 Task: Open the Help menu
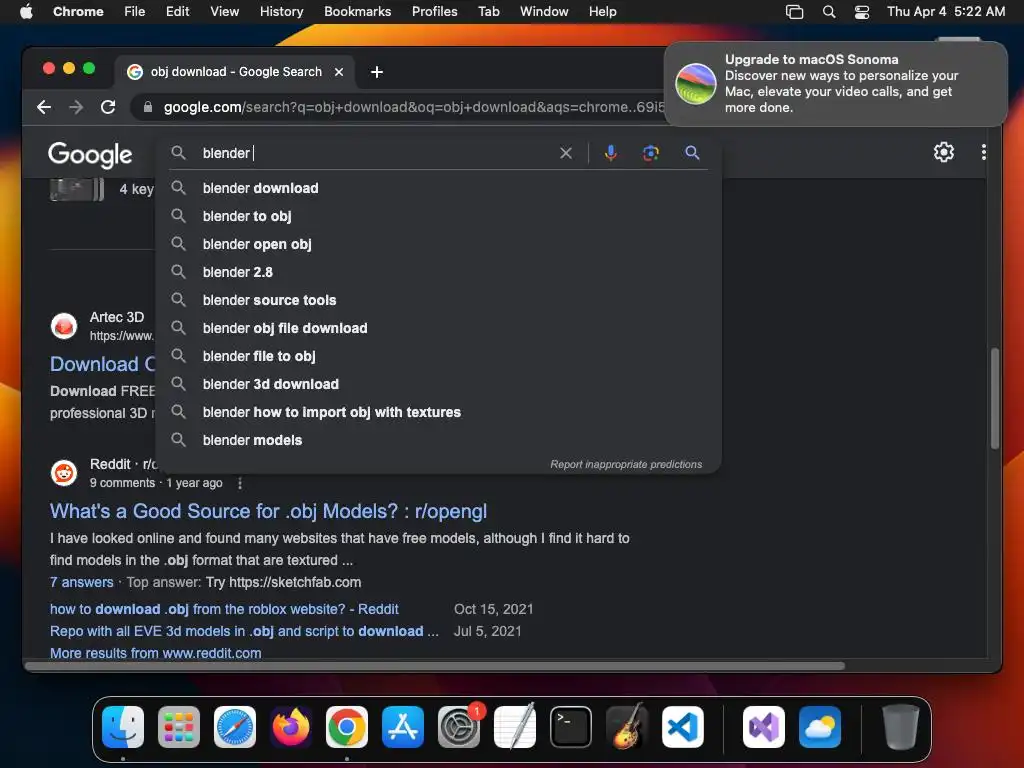[x=602, y=12]
